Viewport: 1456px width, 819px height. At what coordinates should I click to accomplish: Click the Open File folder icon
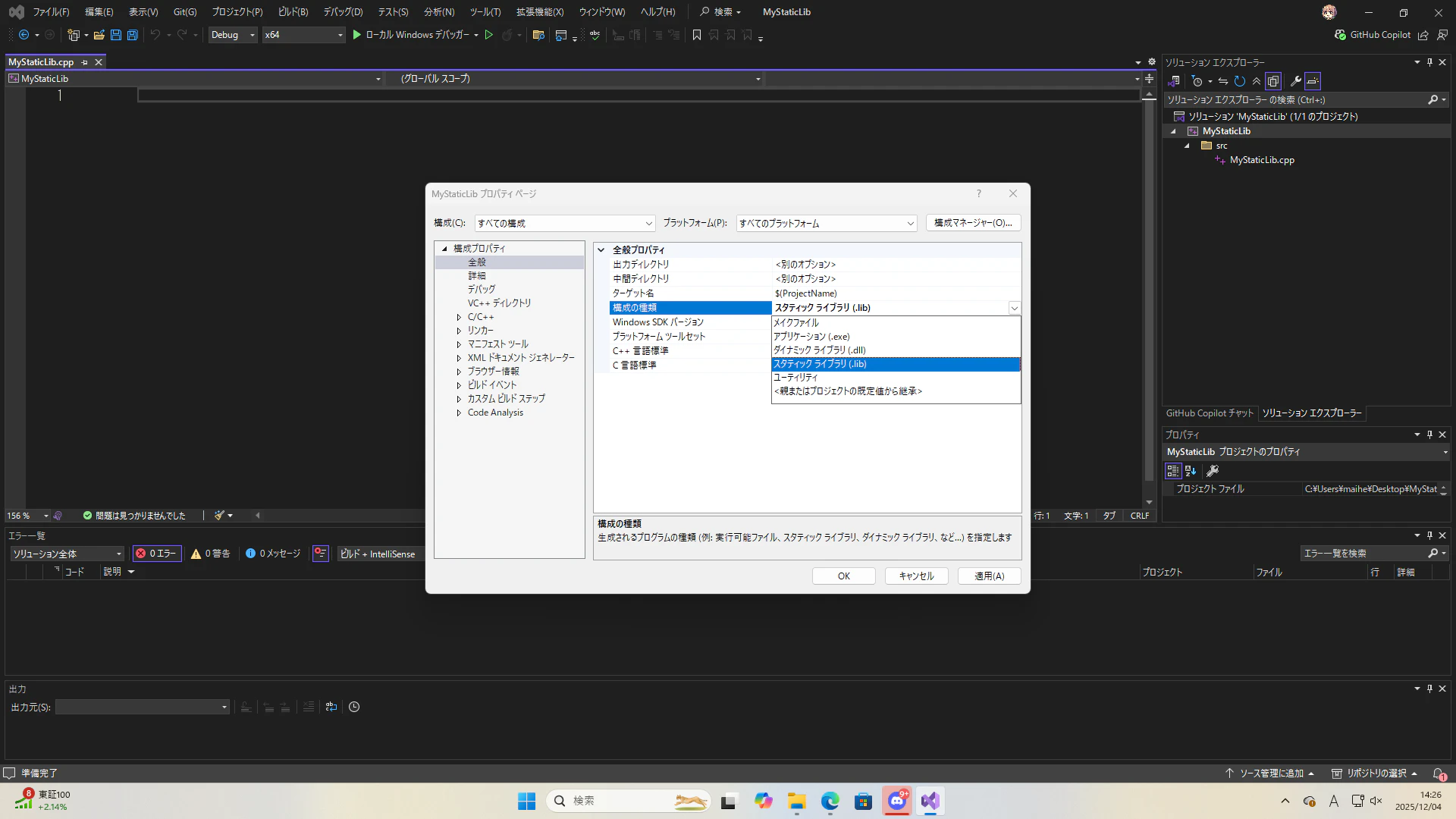99,35
